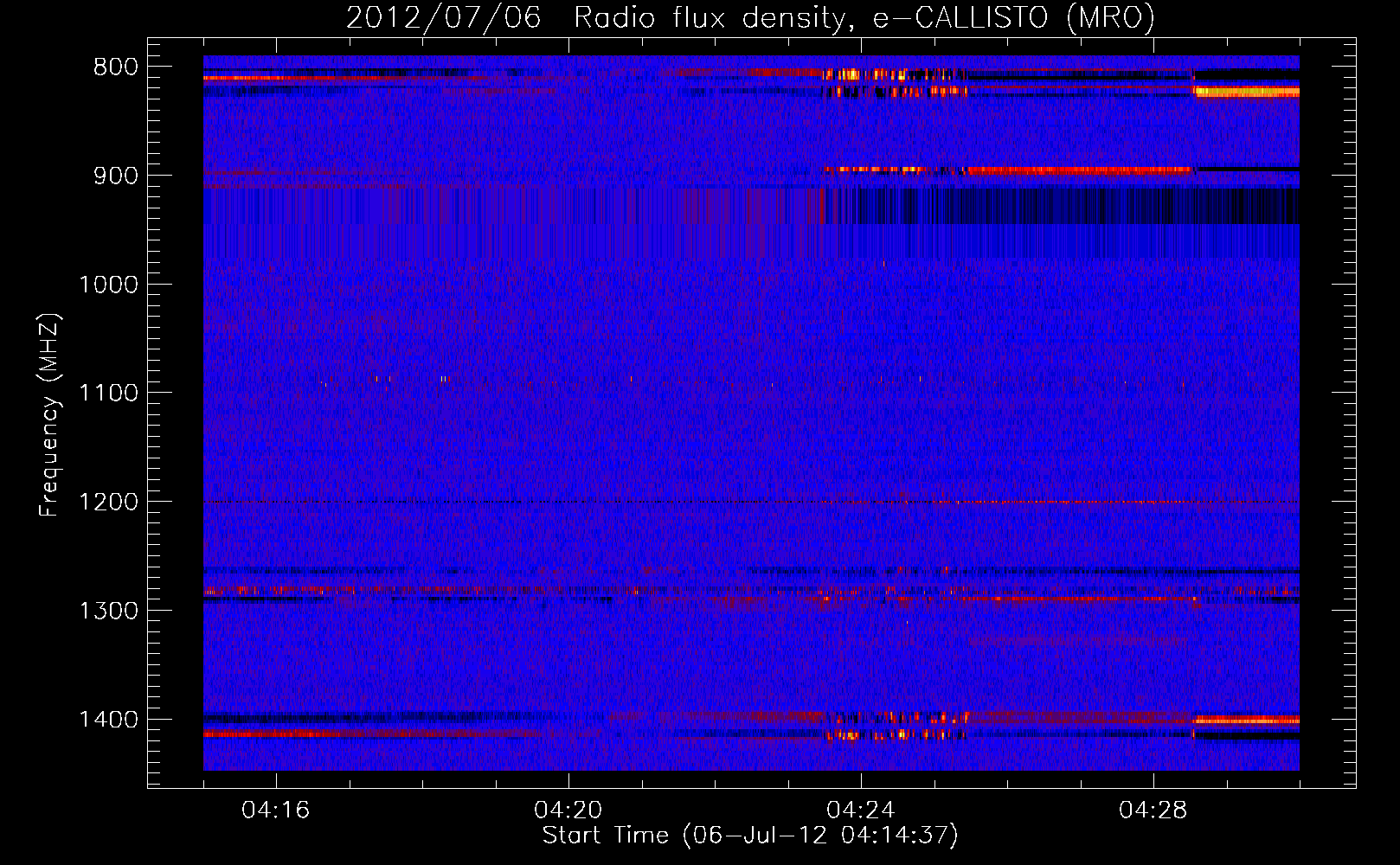The height and width of the screenshot is (865, 1400).
Task: Select the 800 frequency tick label
Action: point(116,67)
